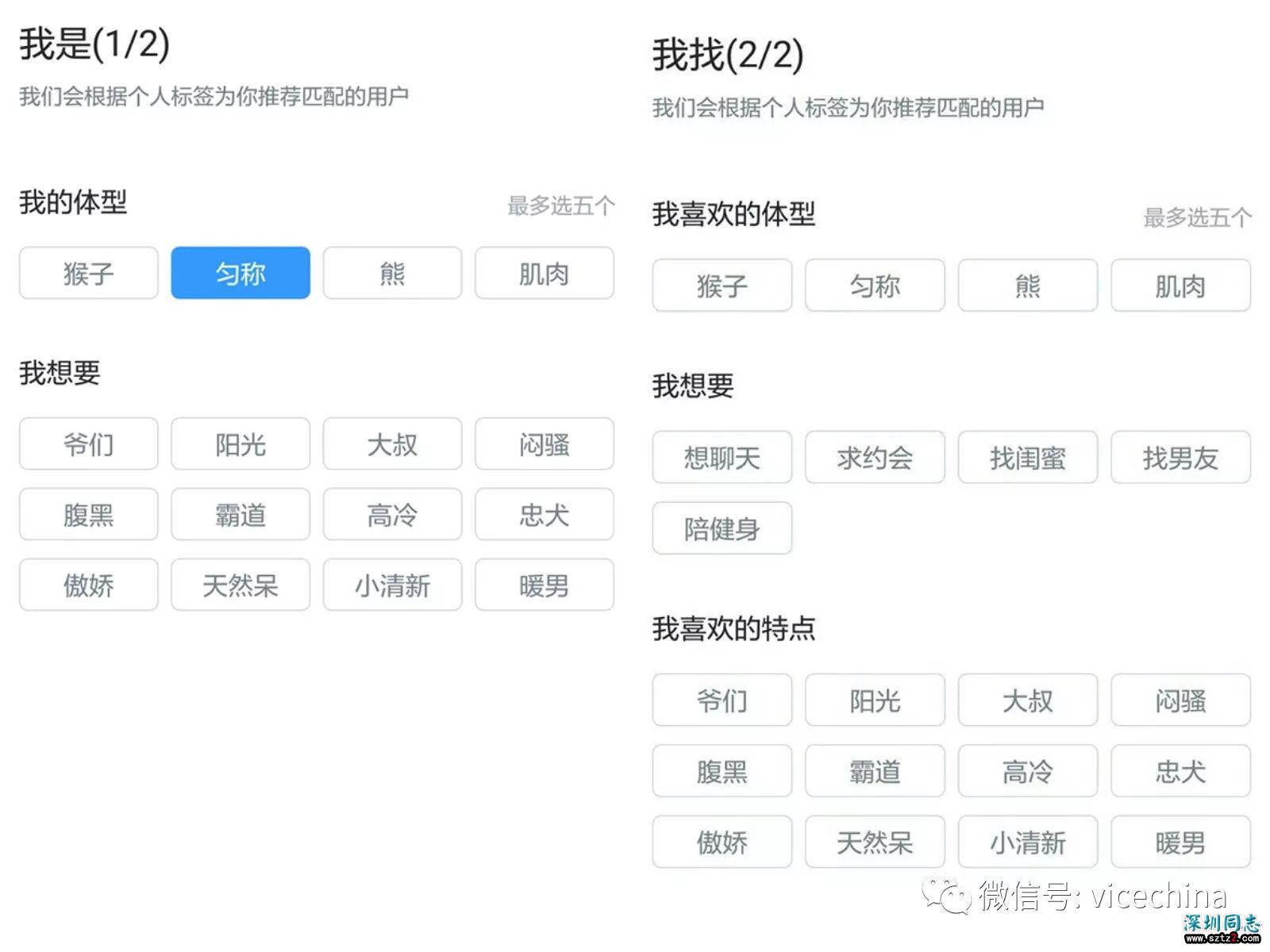The height and width of the screenshot is (952, 1270).
Task: Choose the 求约会 tag under 我想要
Action: coord(875,458)
